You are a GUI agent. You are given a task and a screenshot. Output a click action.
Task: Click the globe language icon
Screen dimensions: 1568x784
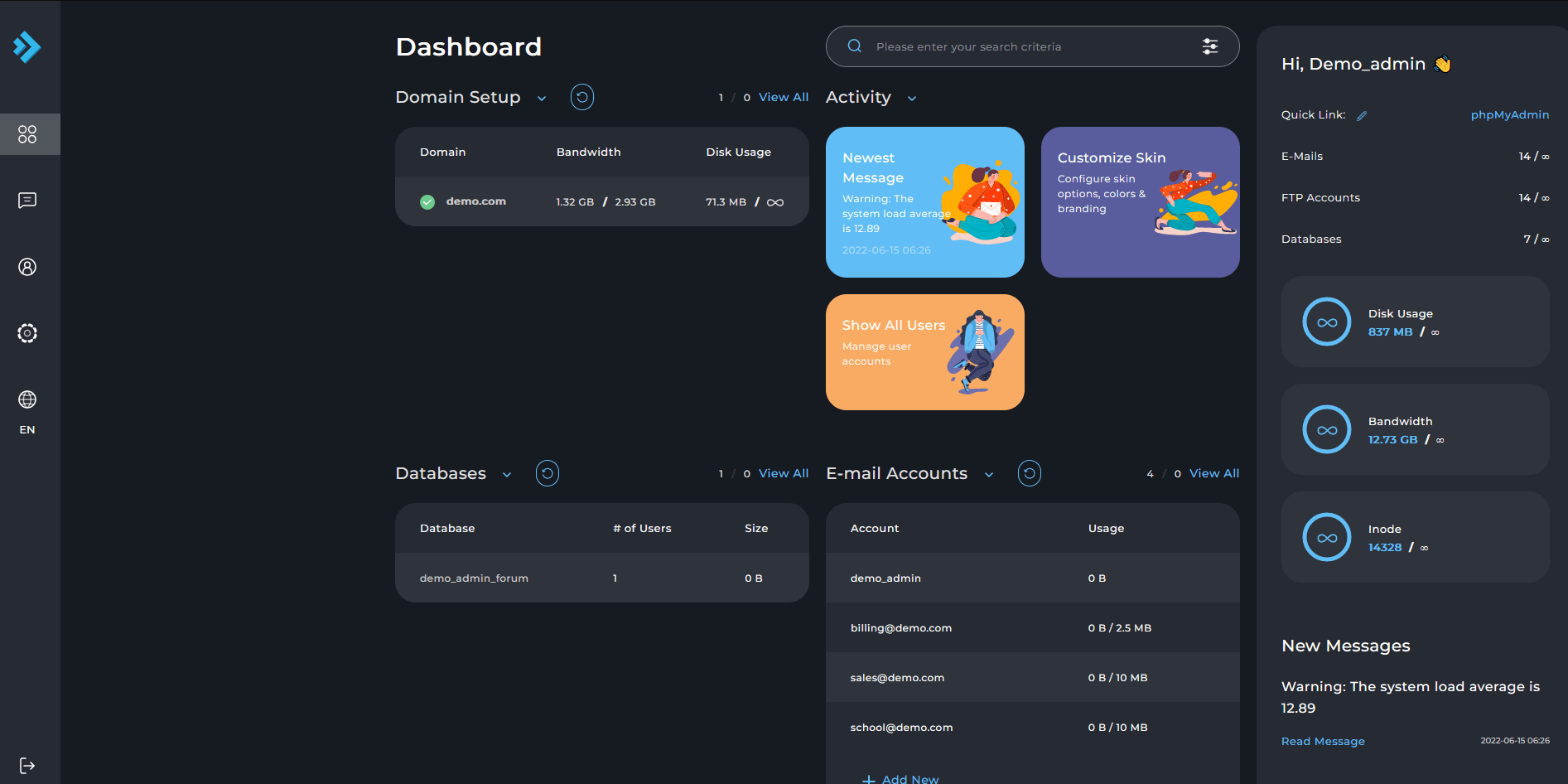pos(27,399)
